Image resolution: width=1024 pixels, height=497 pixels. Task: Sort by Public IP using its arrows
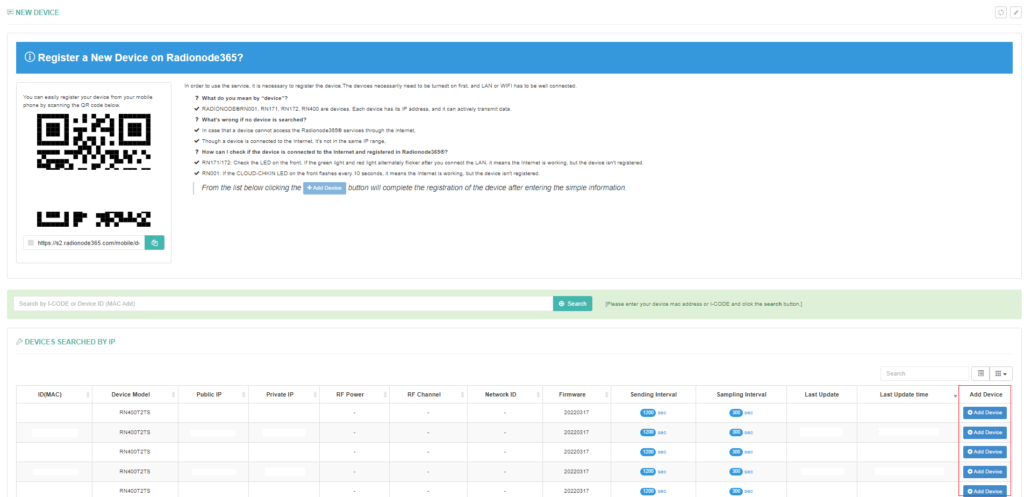click(x=244, y=395)
